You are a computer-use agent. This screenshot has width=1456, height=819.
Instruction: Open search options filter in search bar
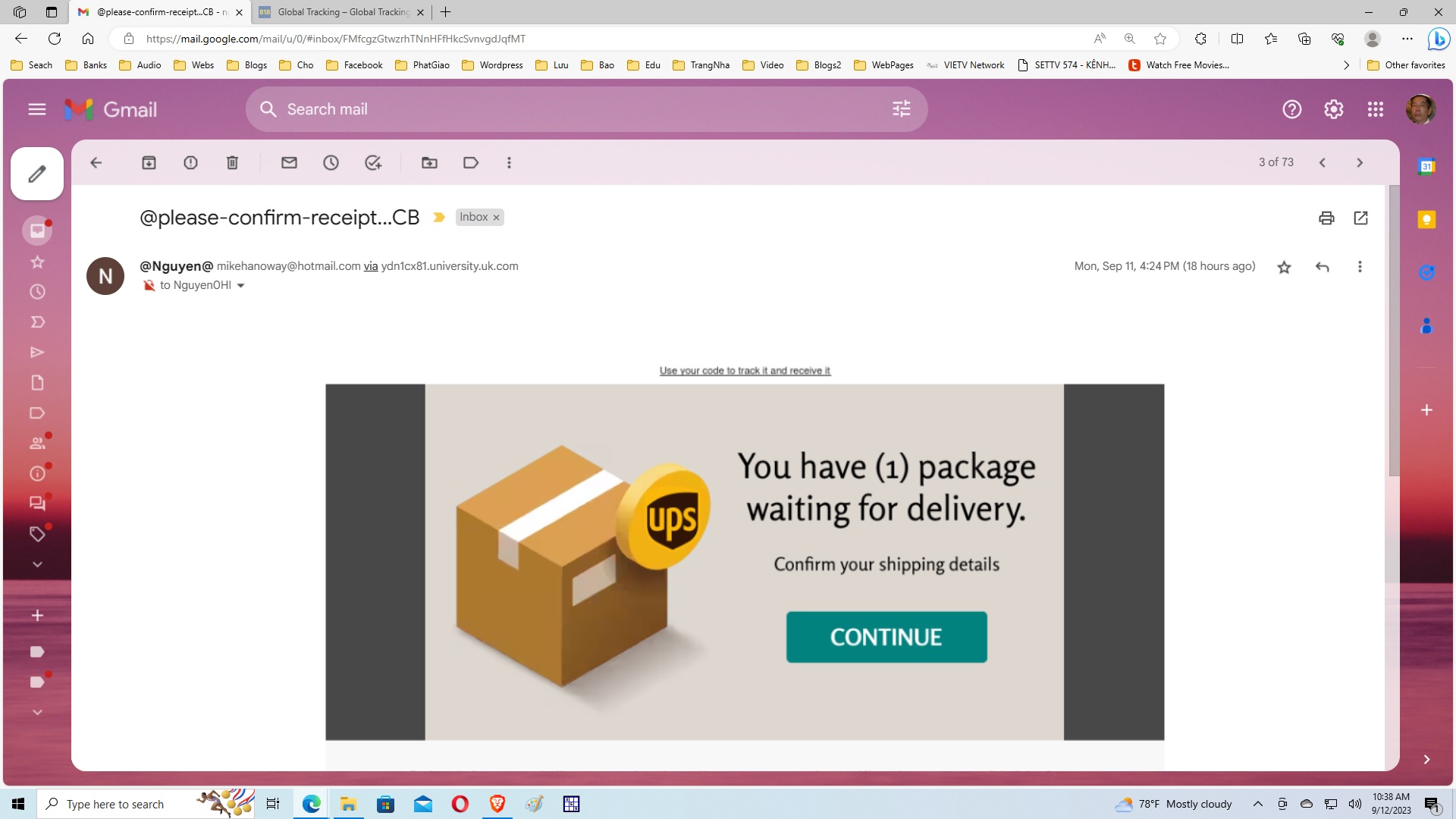point(901,109)
